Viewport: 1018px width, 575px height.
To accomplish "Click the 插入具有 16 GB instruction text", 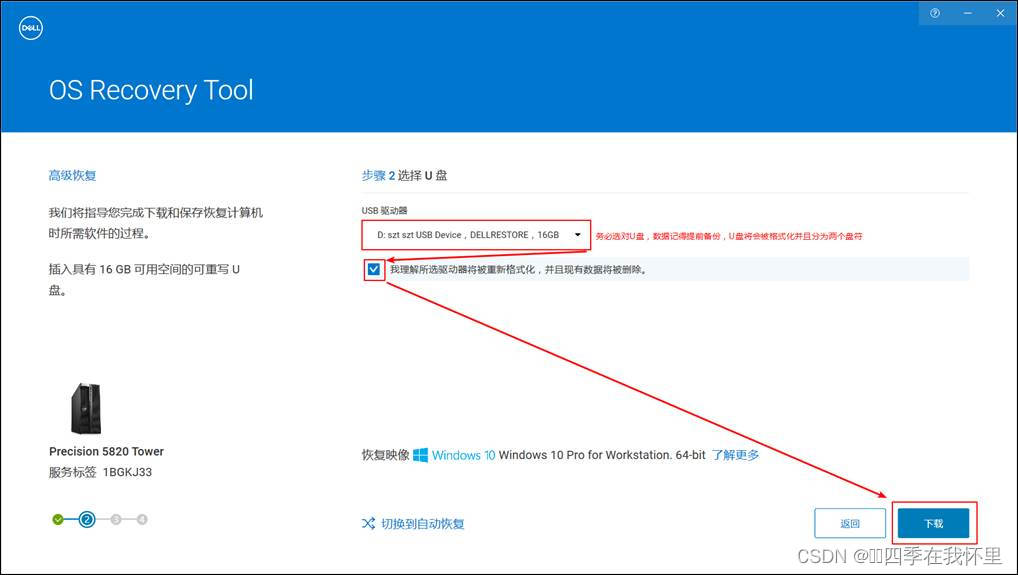I will point(144,280).
